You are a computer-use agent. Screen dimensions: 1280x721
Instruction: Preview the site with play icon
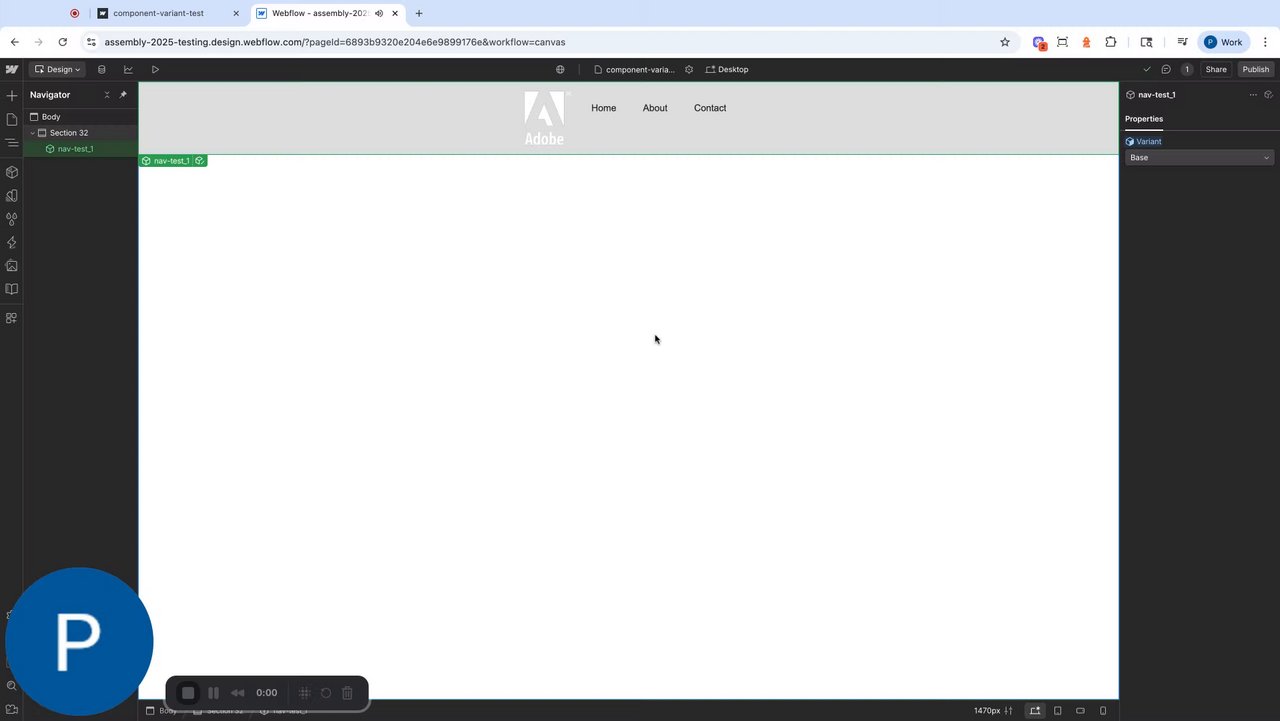(155, 70)
